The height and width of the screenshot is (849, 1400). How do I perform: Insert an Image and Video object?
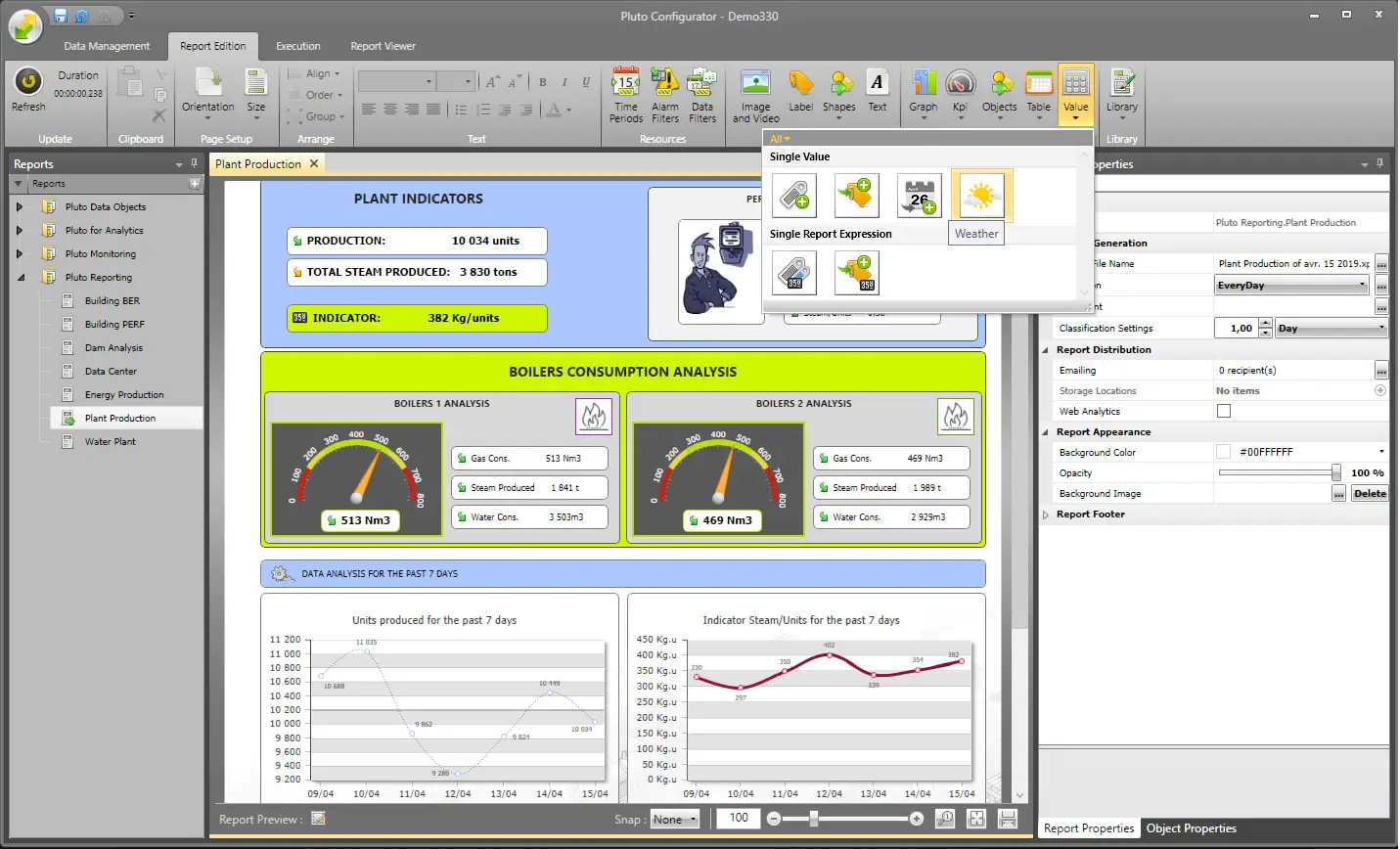(x=756, y=95)
